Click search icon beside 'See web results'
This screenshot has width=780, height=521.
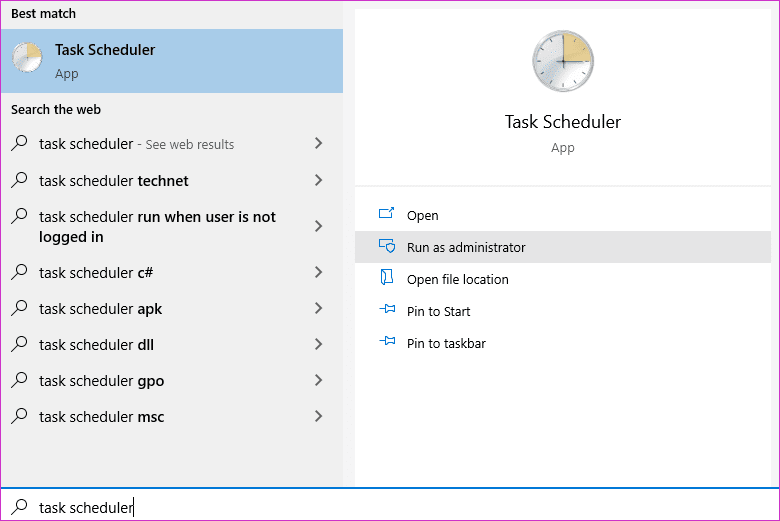pyautogui.click(x=19, y=143)
